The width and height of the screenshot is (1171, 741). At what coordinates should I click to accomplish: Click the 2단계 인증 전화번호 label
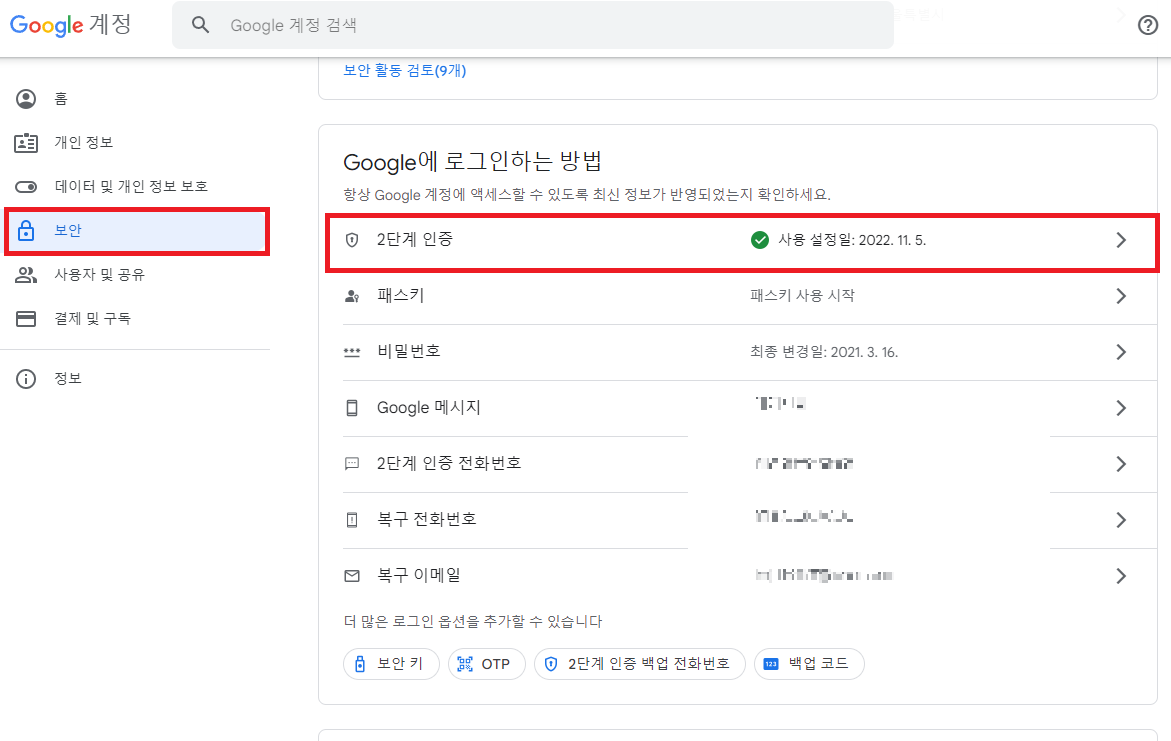(449, 463)
